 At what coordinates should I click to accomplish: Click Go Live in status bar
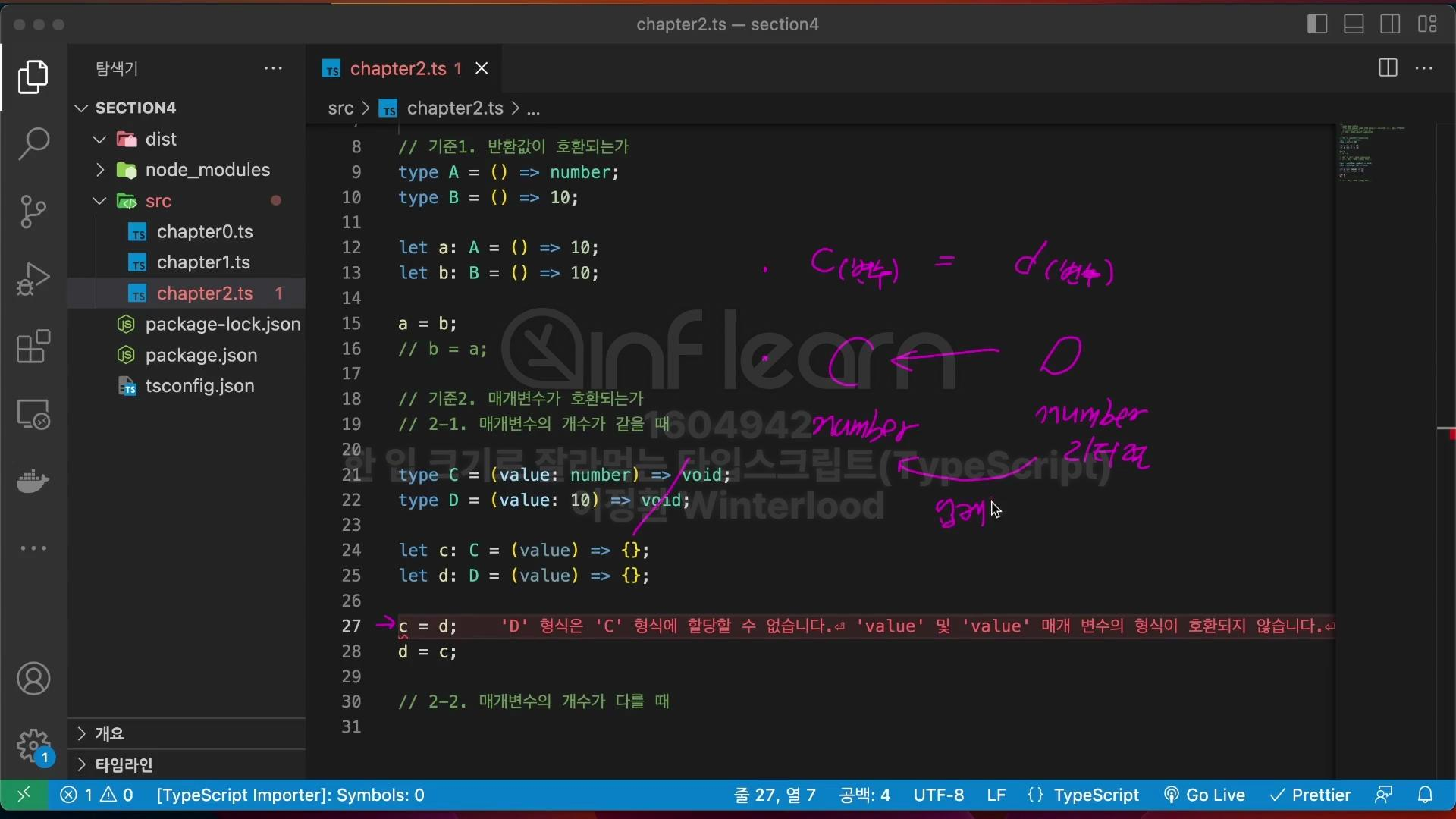1205,795
